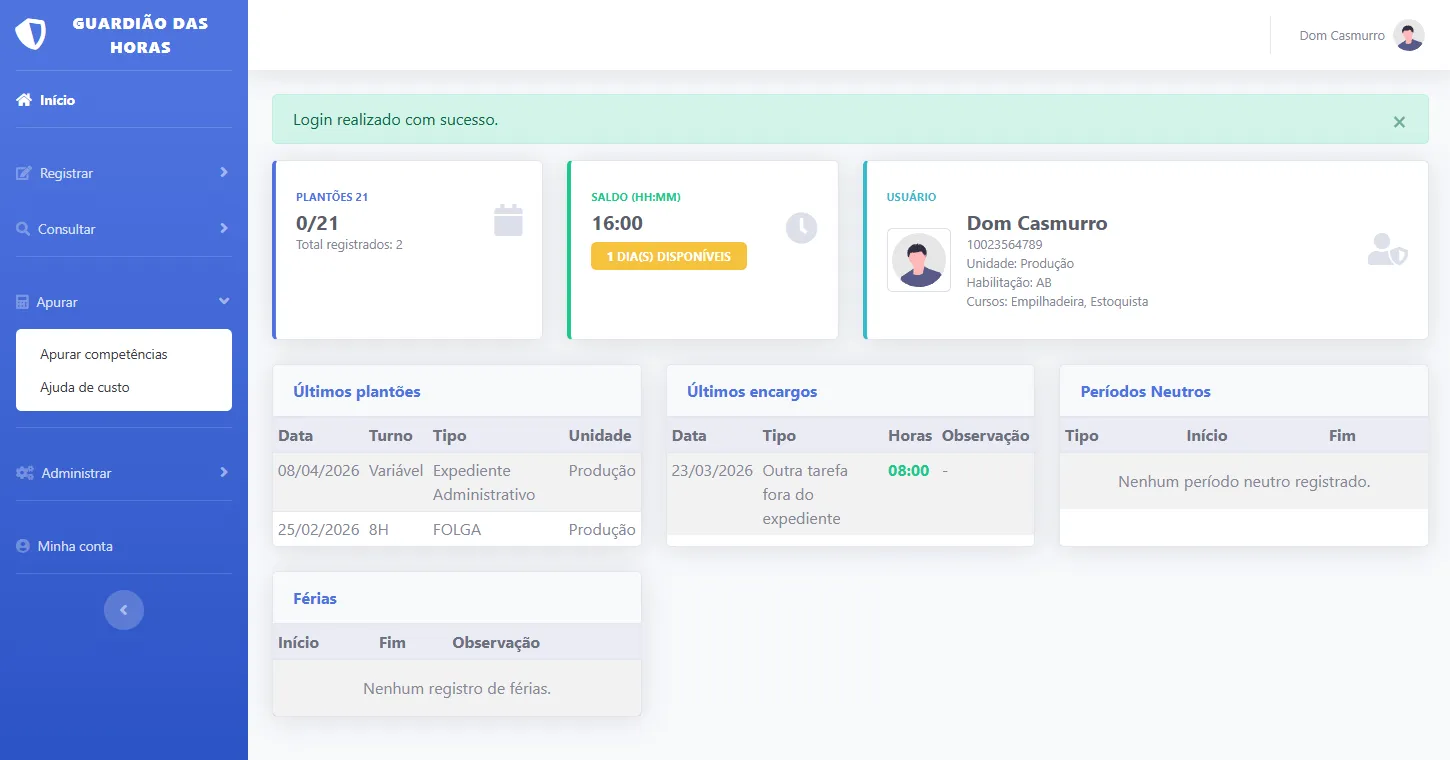This screenshot has width=1450, height=760.
Task: Click the Início home icon
Action: coord(24,100)
